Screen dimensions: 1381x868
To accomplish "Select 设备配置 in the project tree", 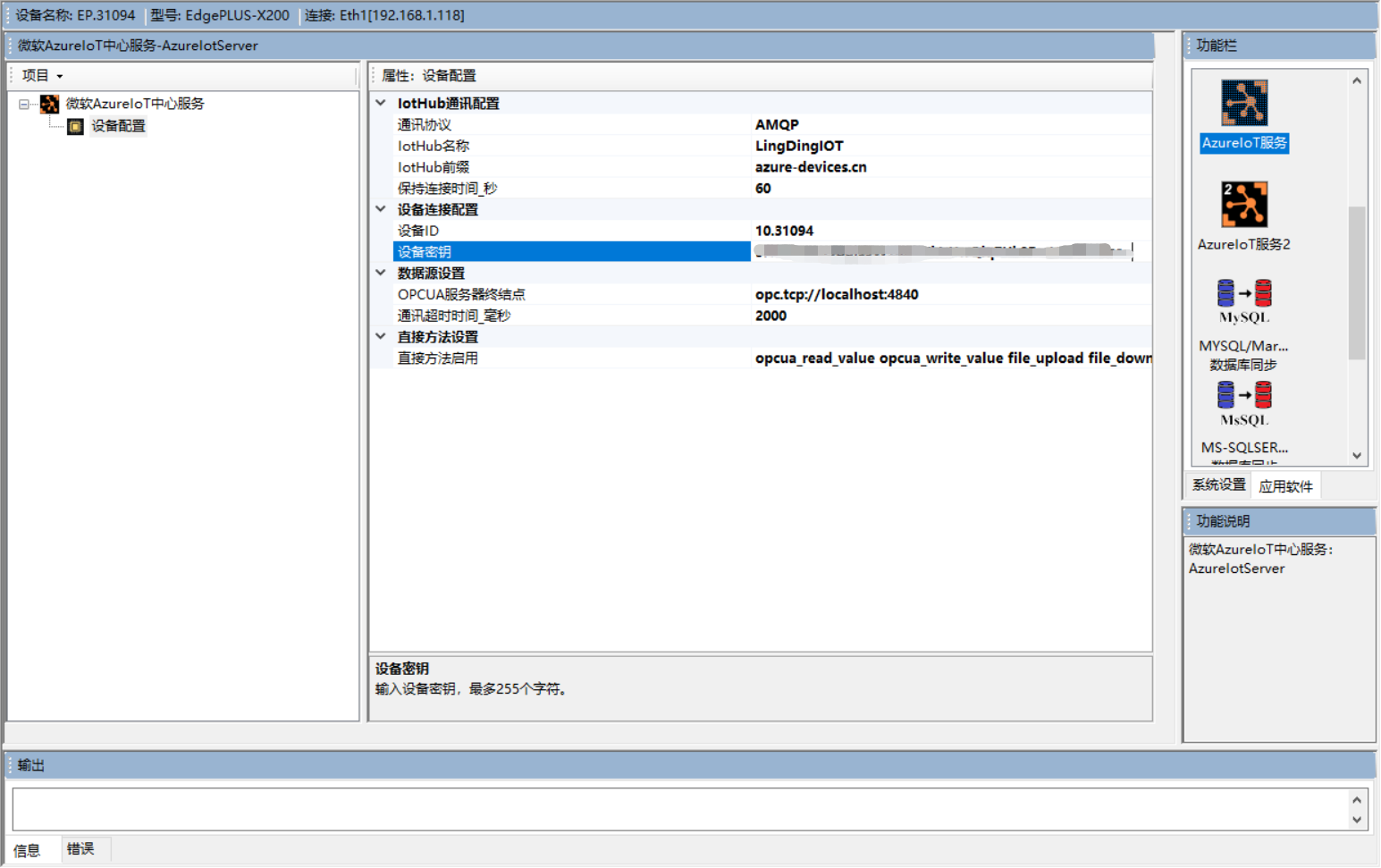I will [x=118, y=126].
